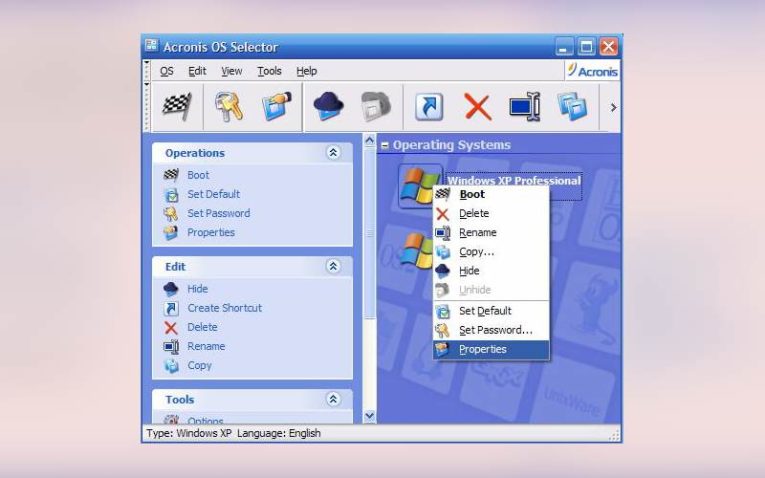765x478 pixels.
Task: Click the Properties folder toolbar icon
Action: 277,106
